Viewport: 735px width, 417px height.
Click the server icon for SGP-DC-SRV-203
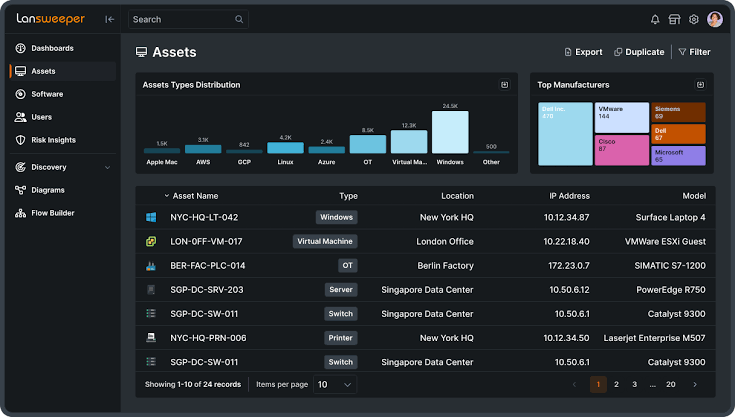coord(151,290)
